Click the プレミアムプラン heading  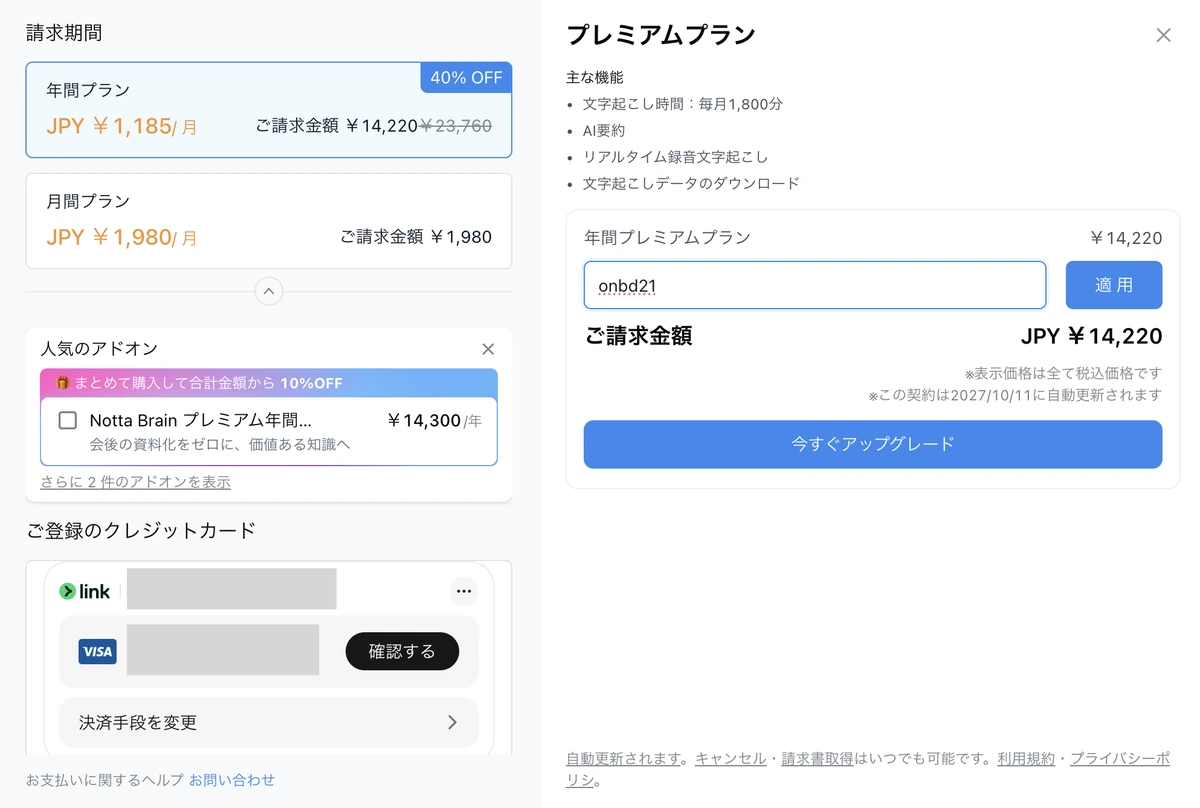[661, 35]
